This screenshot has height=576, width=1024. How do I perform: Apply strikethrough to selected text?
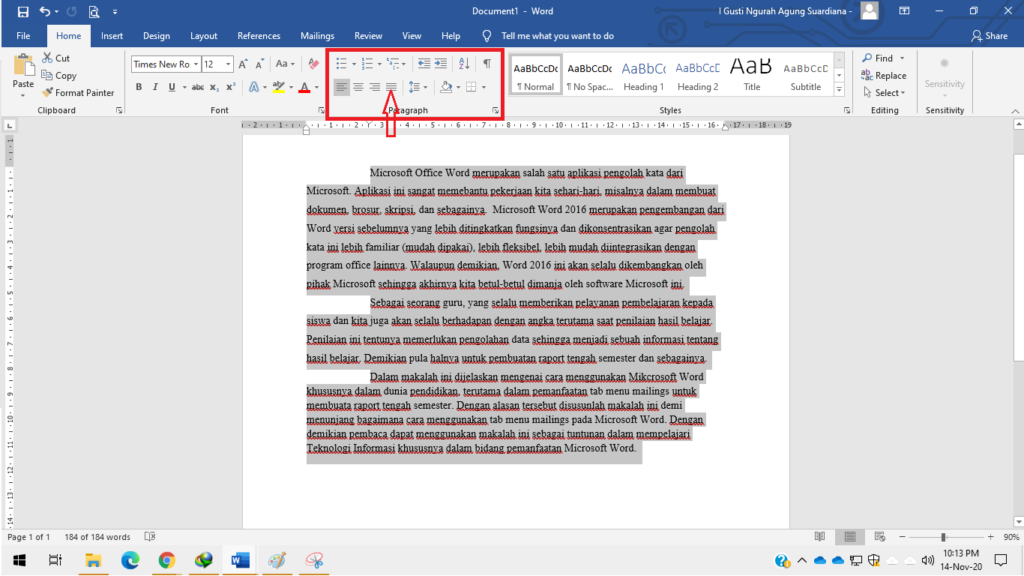tap(197, 87)
